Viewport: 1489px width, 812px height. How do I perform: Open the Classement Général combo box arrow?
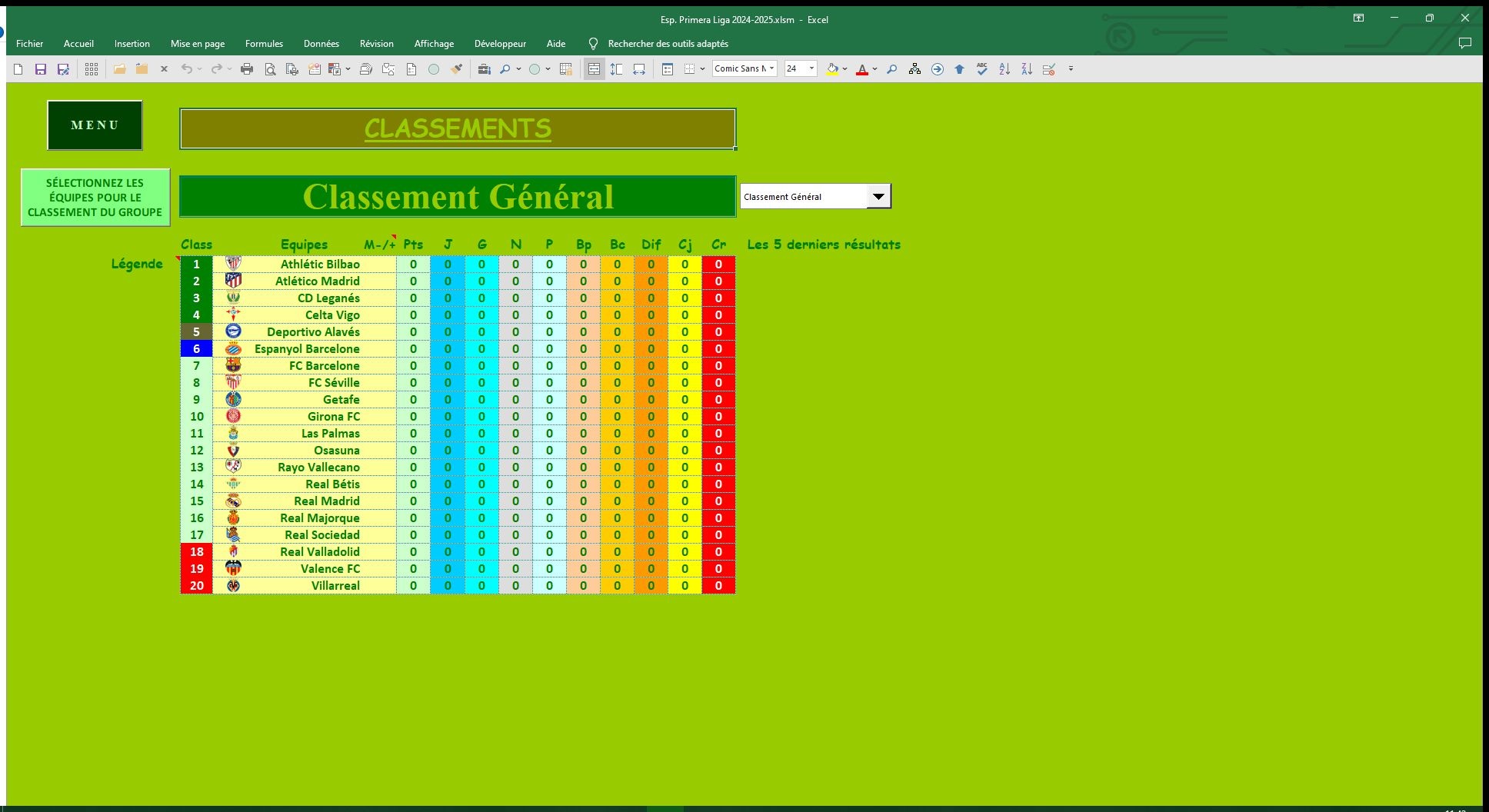coord(878,197)
